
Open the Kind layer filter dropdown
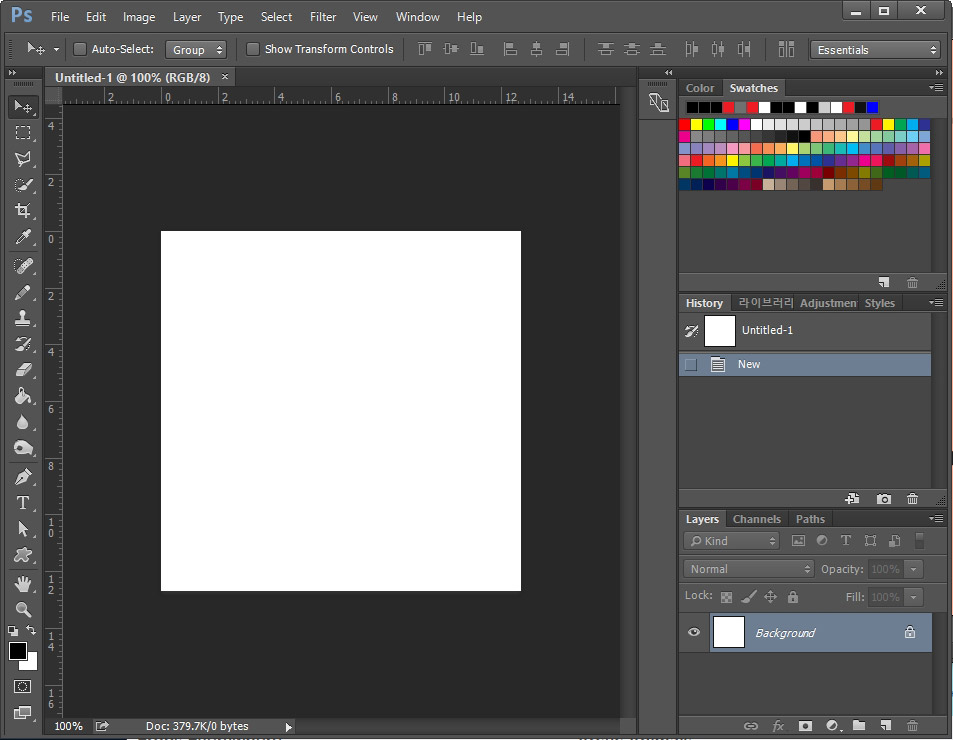[x=731, y=541]
